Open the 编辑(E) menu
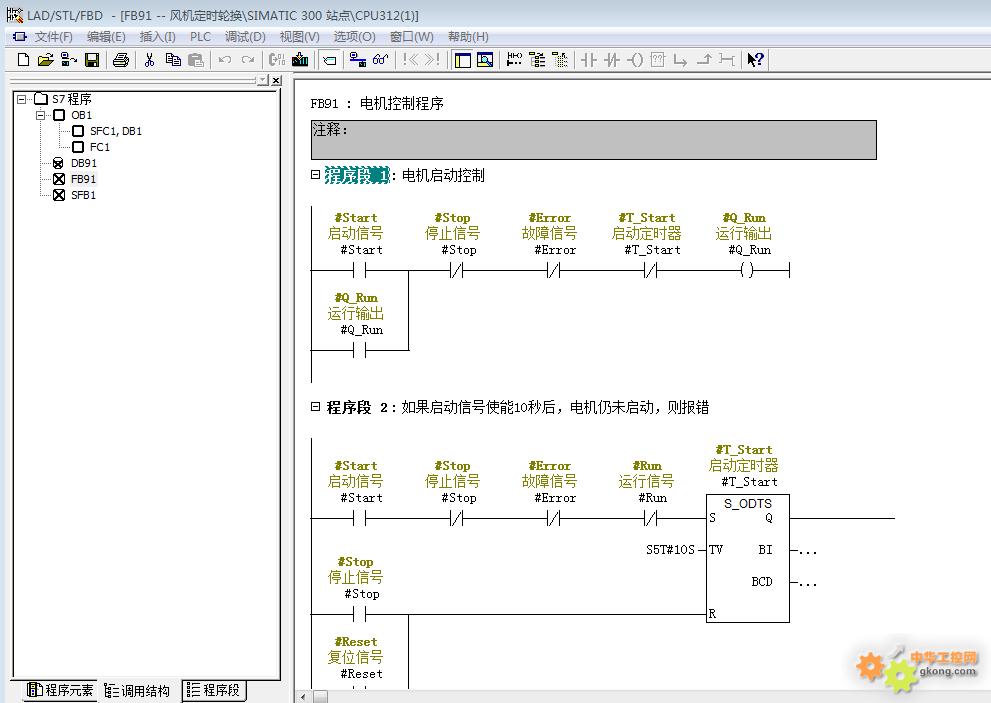This screenshot has height=703, width=991. tap(106, 37)
